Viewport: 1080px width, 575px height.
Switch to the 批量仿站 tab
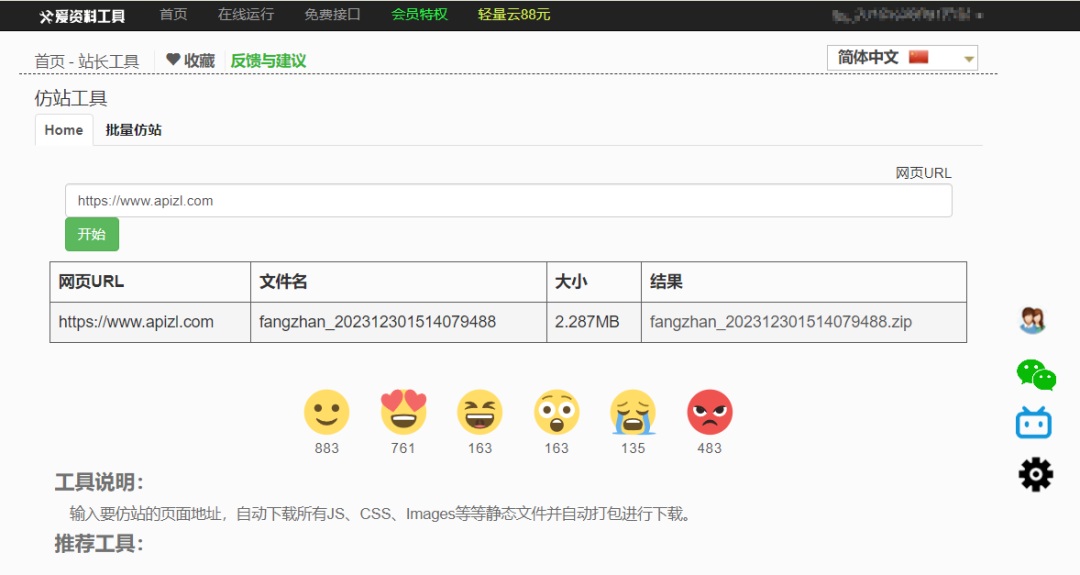tap(134, 130)
